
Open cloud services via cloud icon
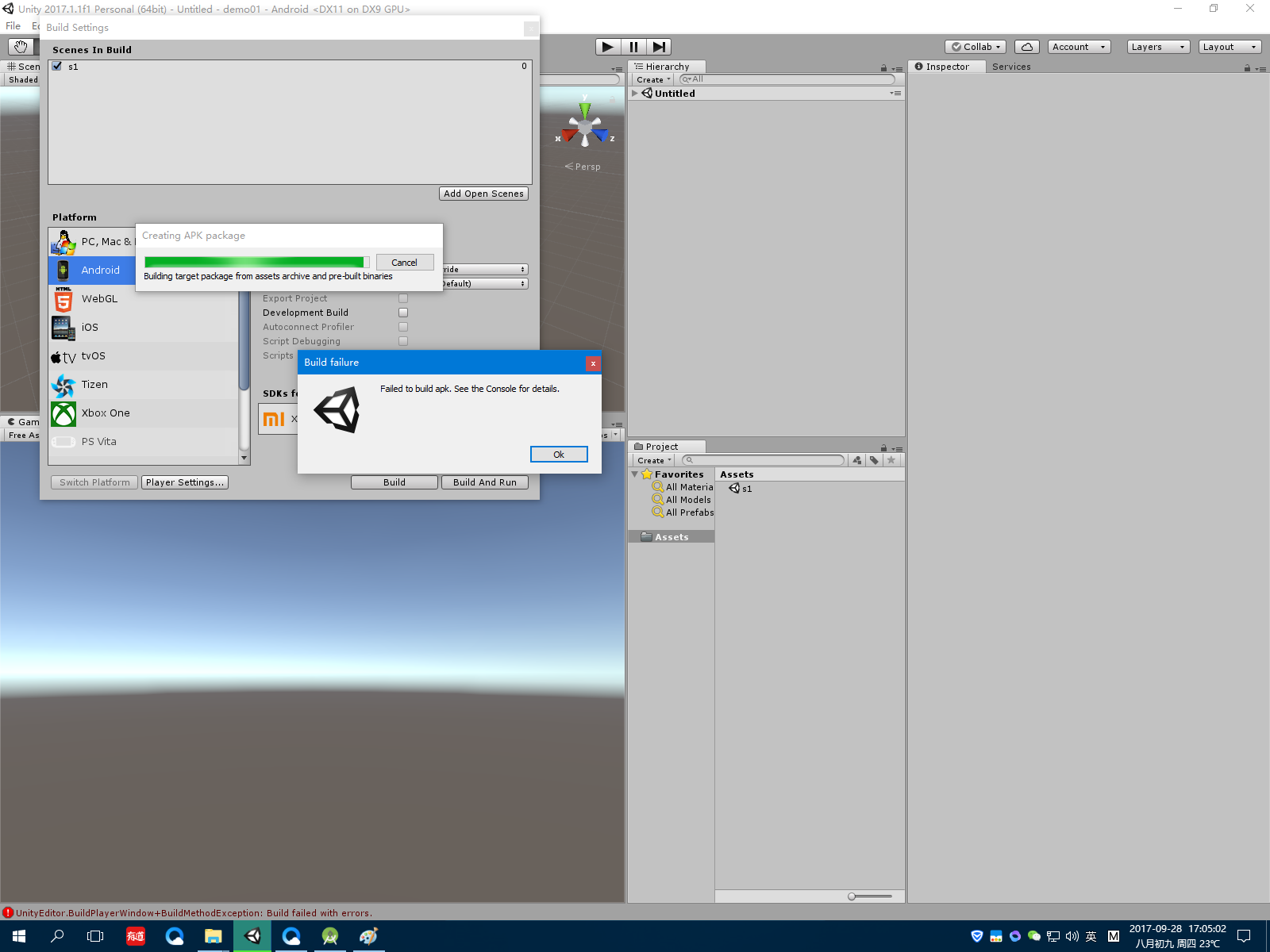(x=1027, y=47)
